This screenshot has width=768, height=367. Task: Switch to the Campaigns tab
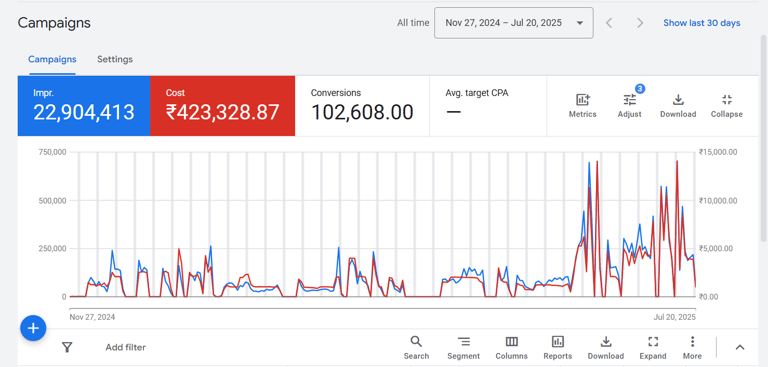(x=52, y=59)
